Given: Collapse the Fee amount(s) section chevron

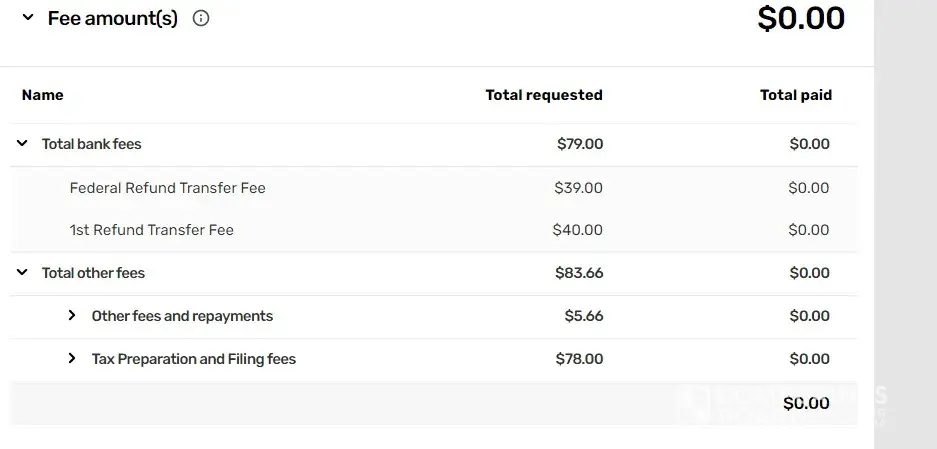Looking at the screenshot, I should (x=27, y=18).
